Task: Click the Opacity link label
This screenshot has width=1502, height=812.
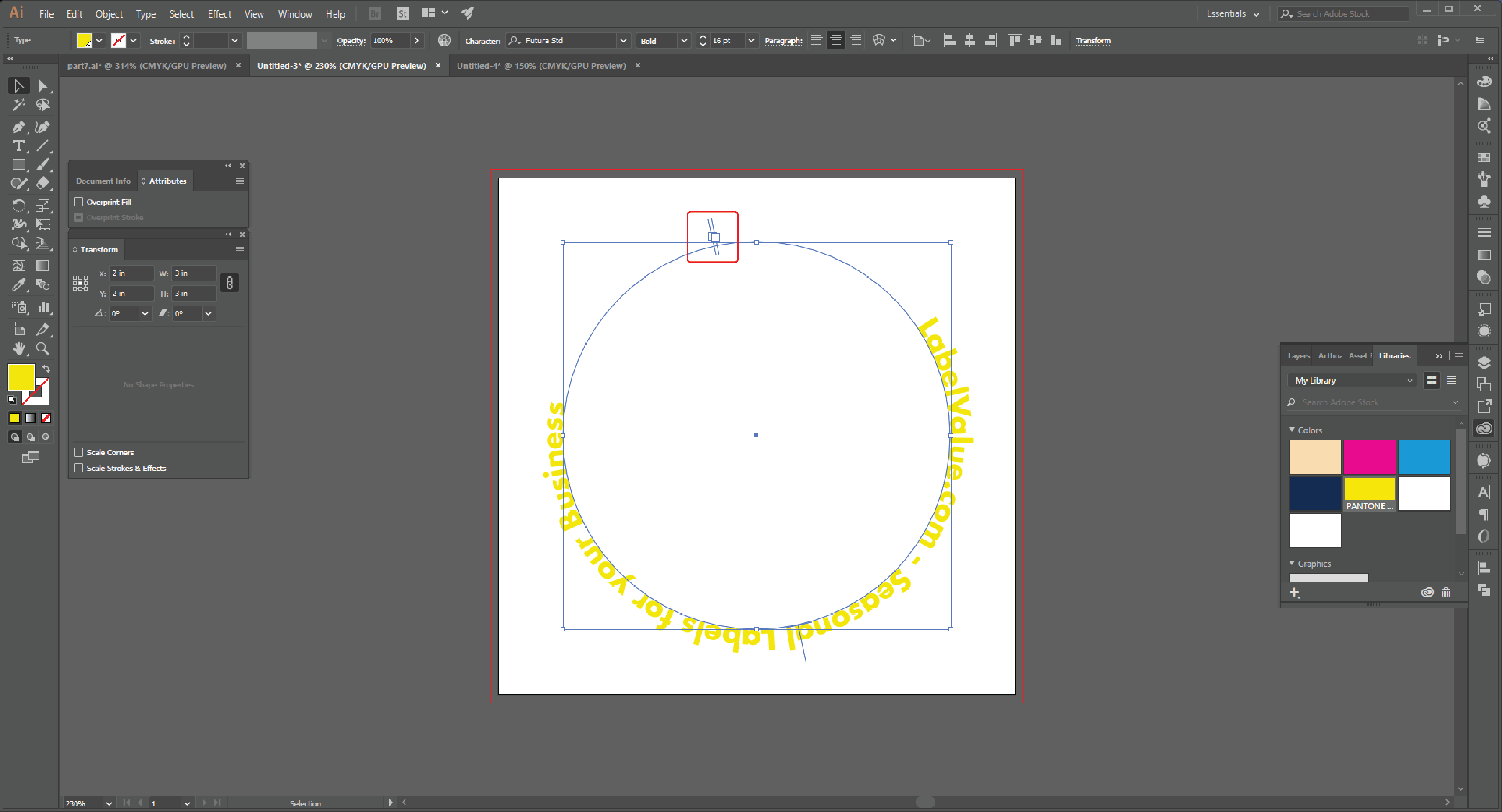Action: click(x=351, y=41)
